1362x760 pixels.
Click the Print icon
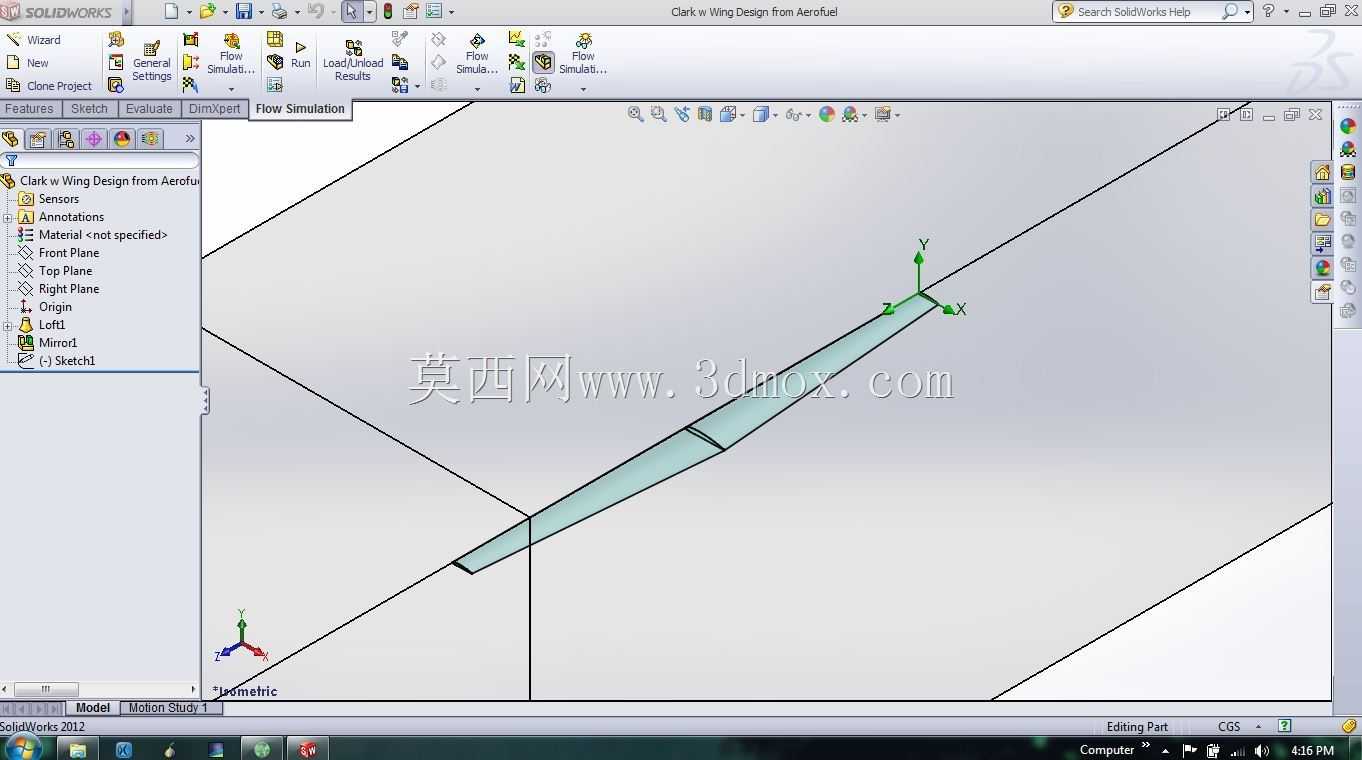[x=279, y=12]
